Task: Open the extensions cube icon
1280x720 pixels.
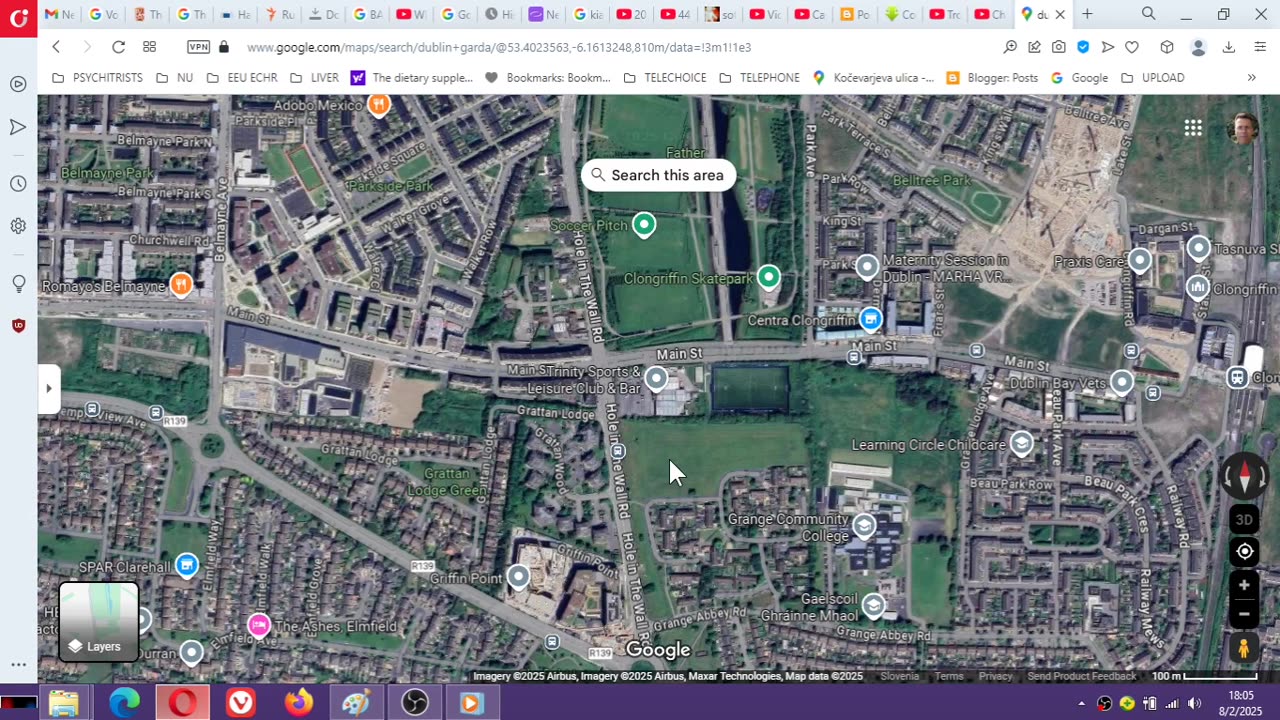Action: tap(1166, 47)
